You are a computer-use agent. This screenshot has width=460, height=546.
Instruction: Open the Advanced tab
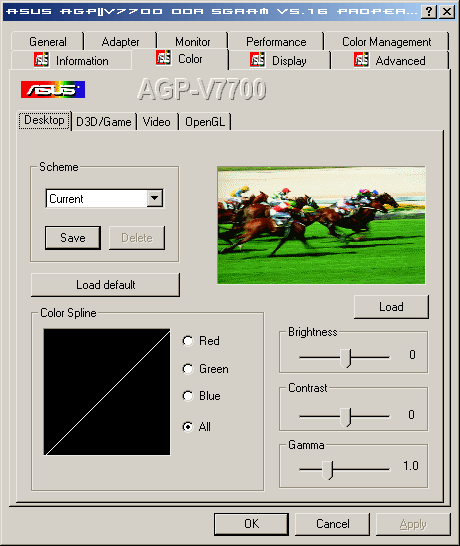point(390,60)
